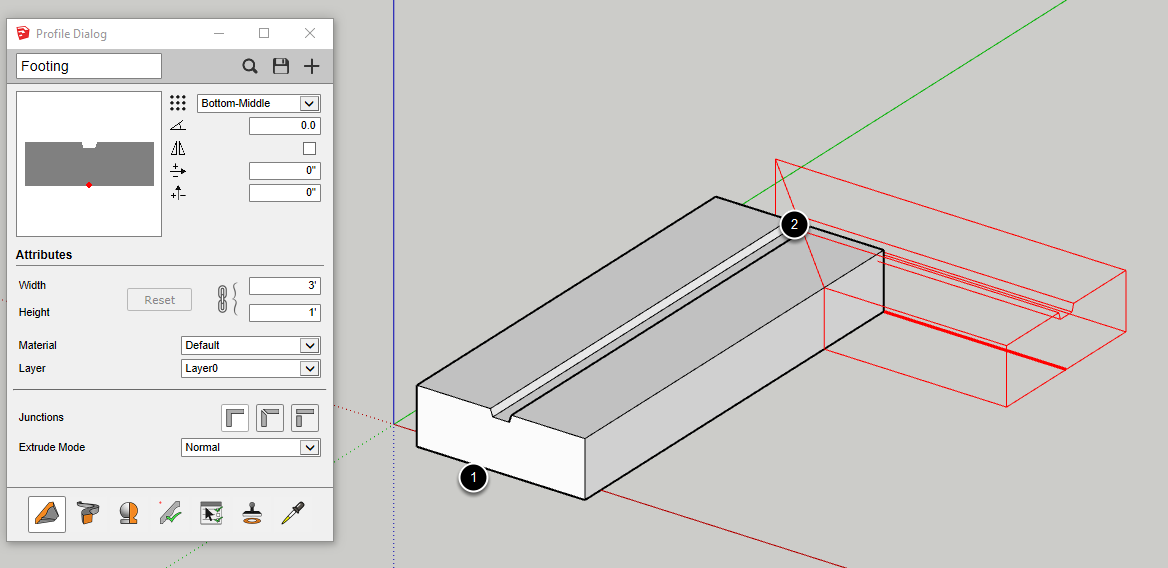
Task: Toggle the mitered corner junction option
Action: tap(270, 418)
